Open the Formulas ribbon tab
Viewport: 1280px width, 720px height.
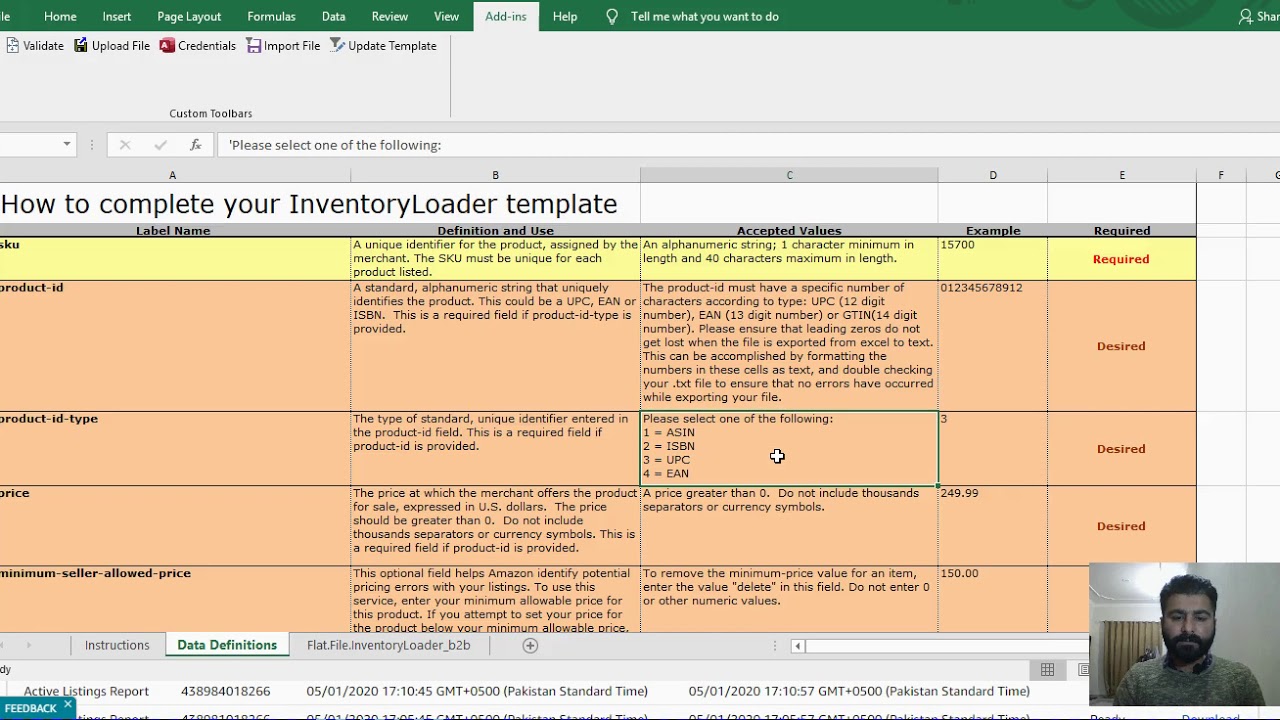point(271,16)
